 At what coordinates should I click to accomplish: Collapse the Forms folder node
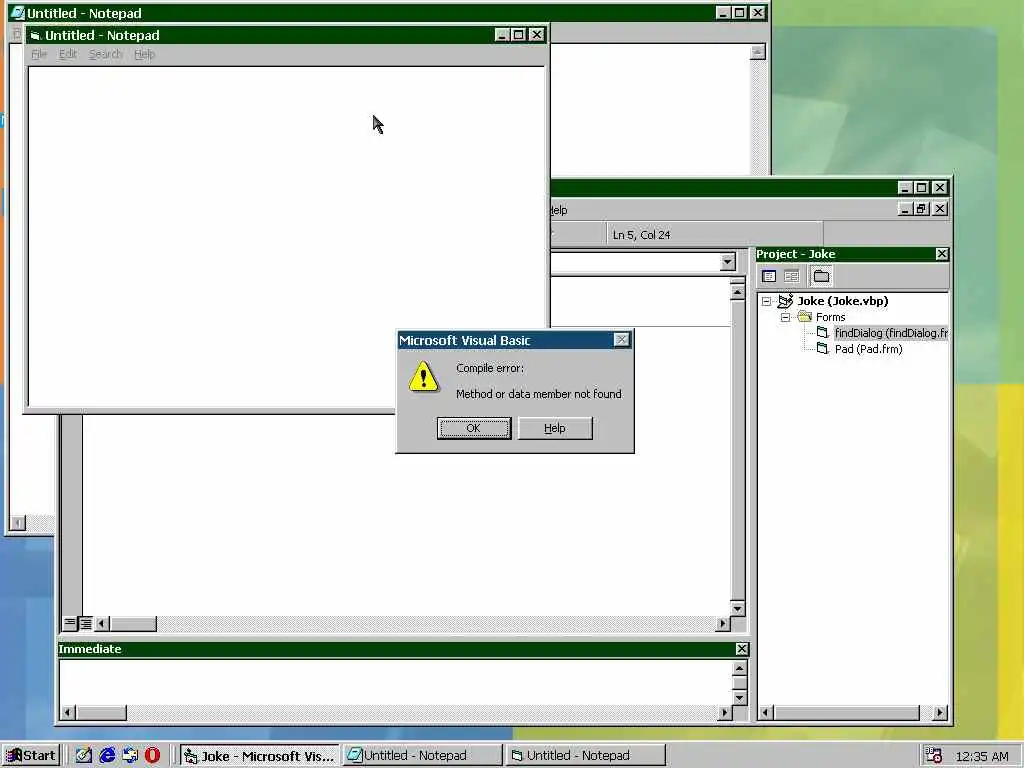(786, 317)
